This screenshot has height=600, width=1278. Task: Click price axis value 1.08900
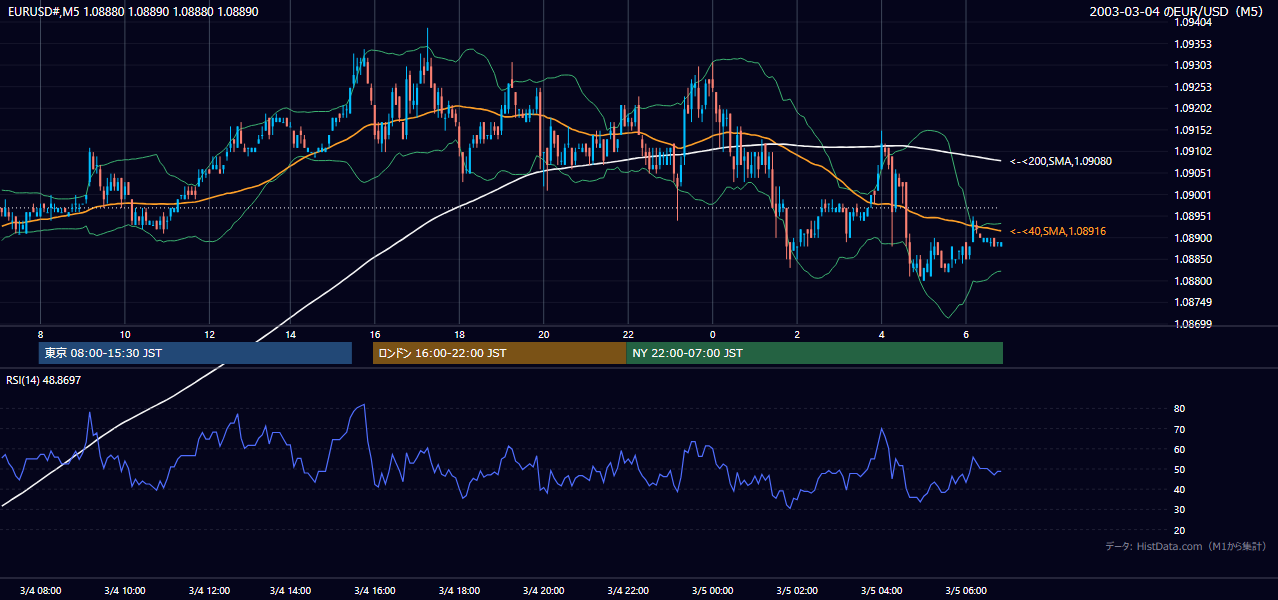1192,238
